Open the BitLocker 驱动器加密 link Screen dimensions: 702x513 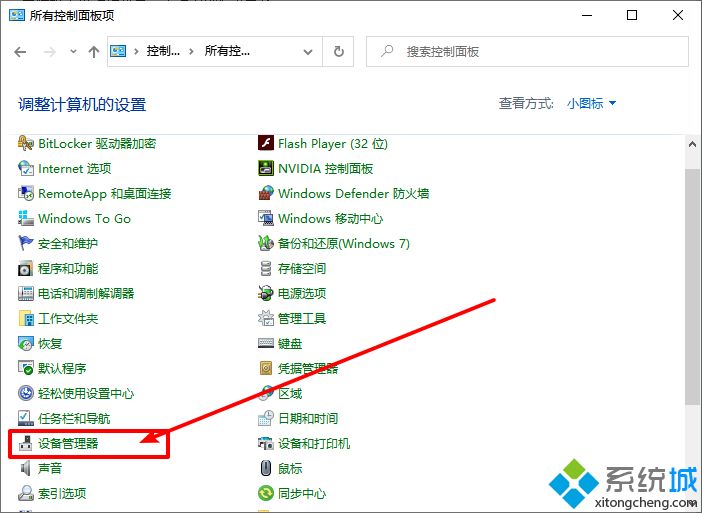tap(97, 143)
